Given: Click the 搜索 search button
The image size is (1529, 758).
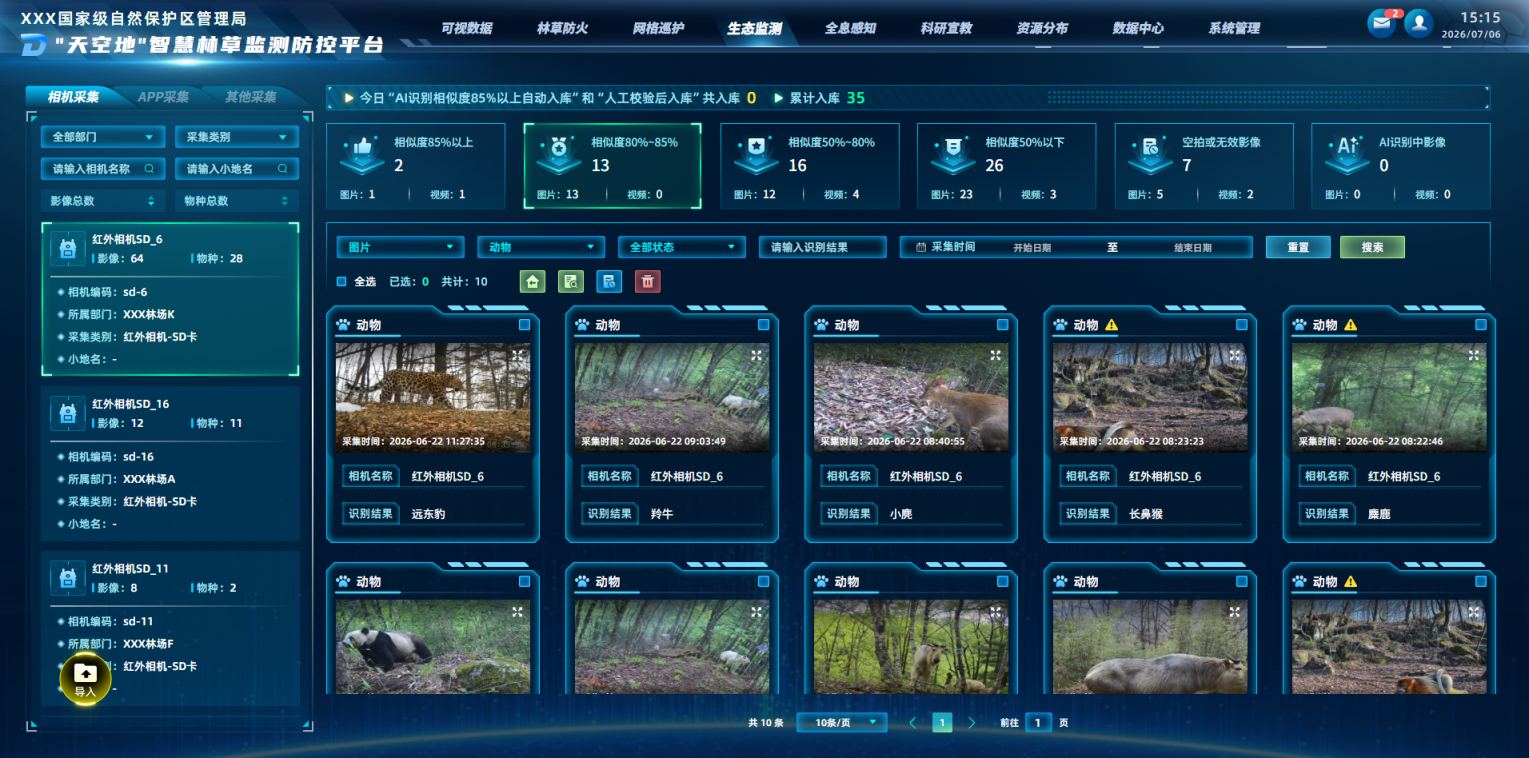Looking at the screenshot, I should click(x=1372, y=247).
